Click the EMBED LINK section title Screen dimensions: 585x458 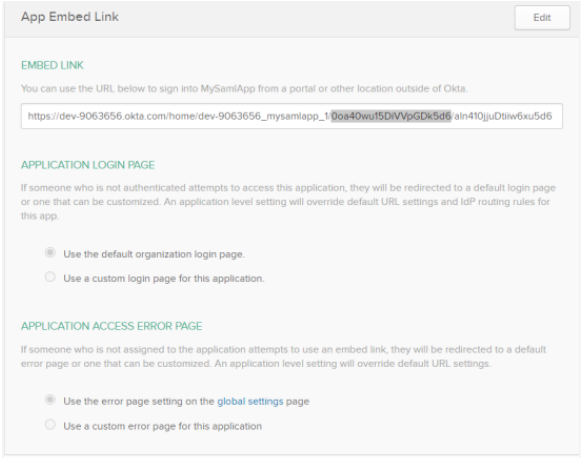tap(52, 65)
